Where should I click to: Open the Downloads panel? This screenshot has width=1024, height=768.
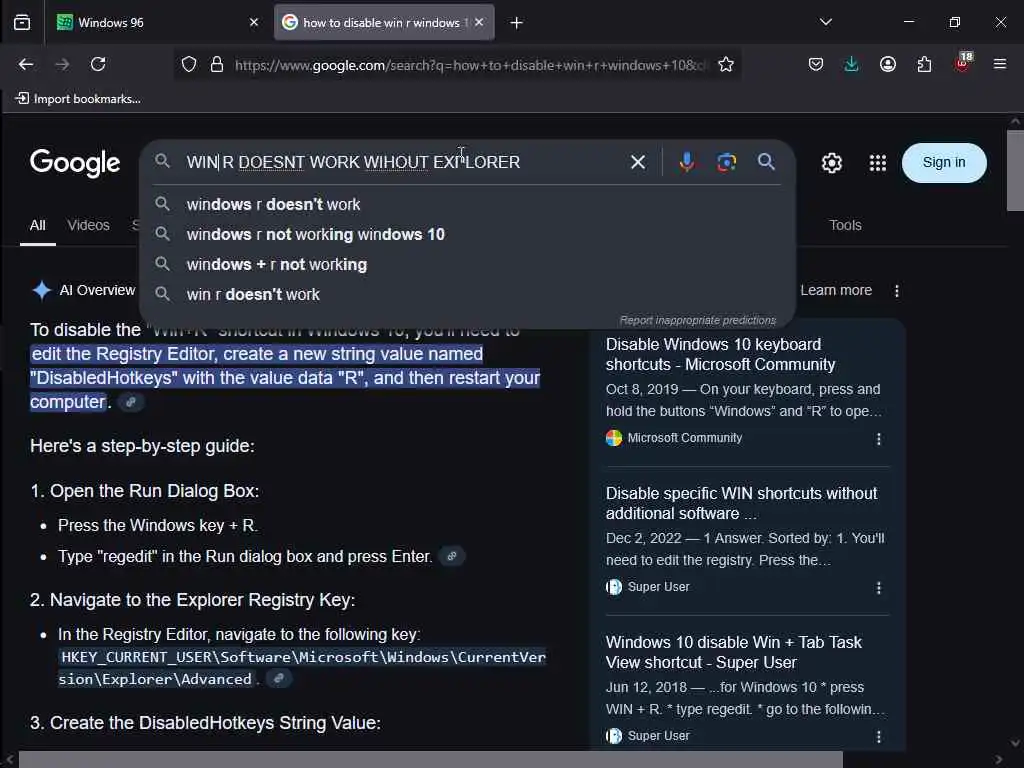pos(851,64)
